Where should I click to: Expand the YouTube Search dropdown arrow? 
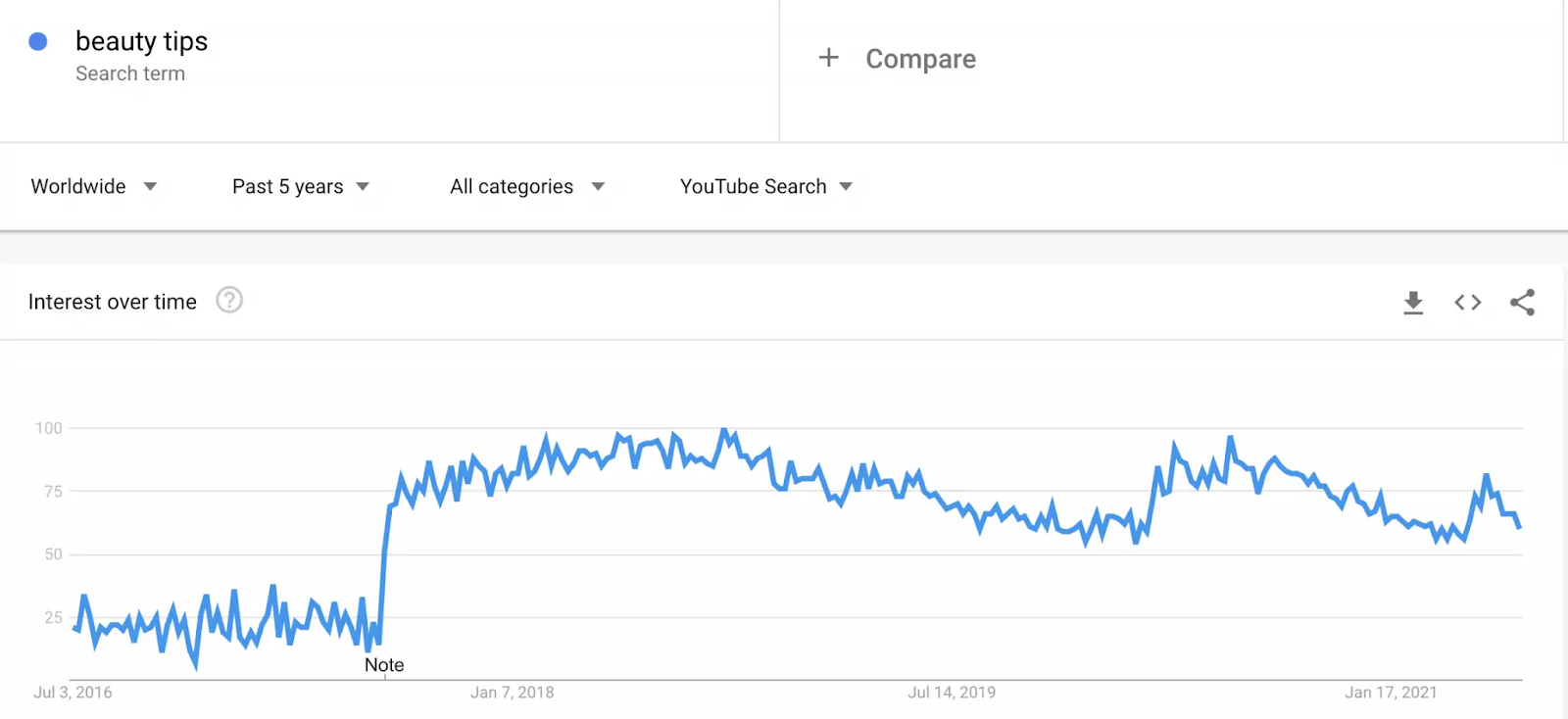pyautogui.click(x=846, y=186)
